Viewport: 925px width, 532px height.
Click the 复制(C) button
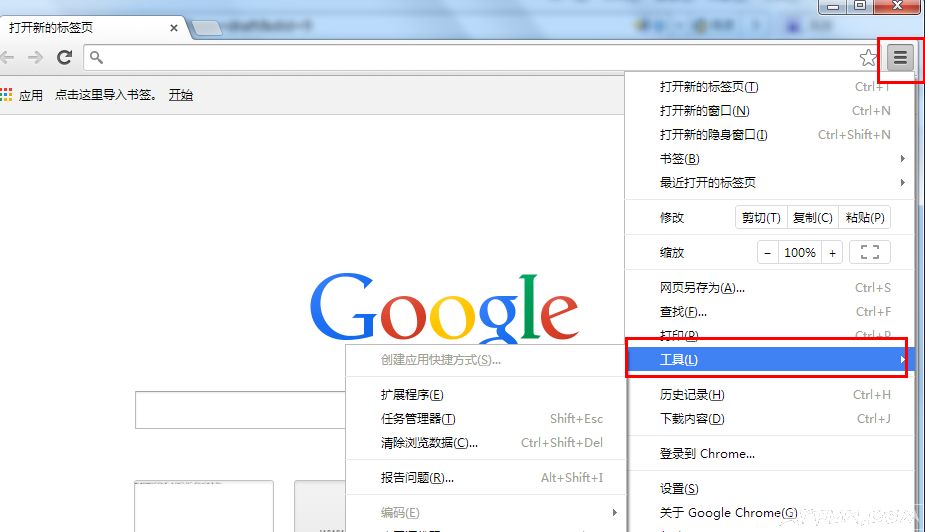[812, 218]
